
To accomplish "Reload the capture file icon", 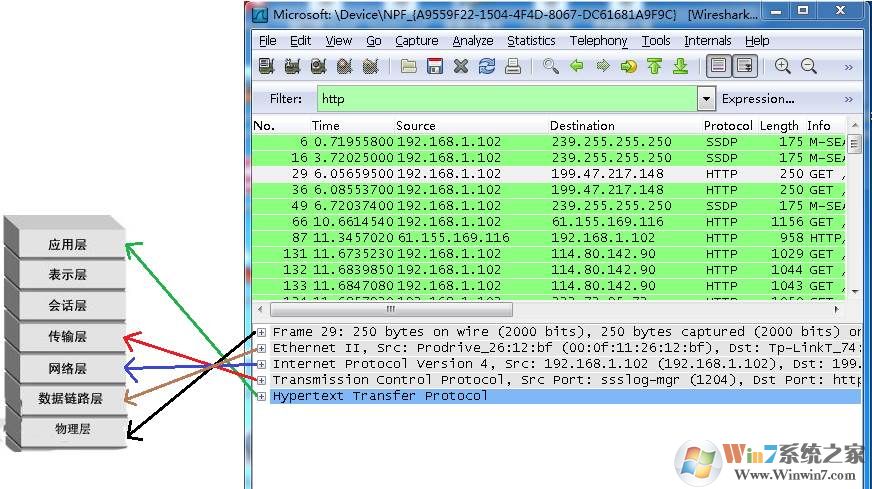I will tap(487, 67).
